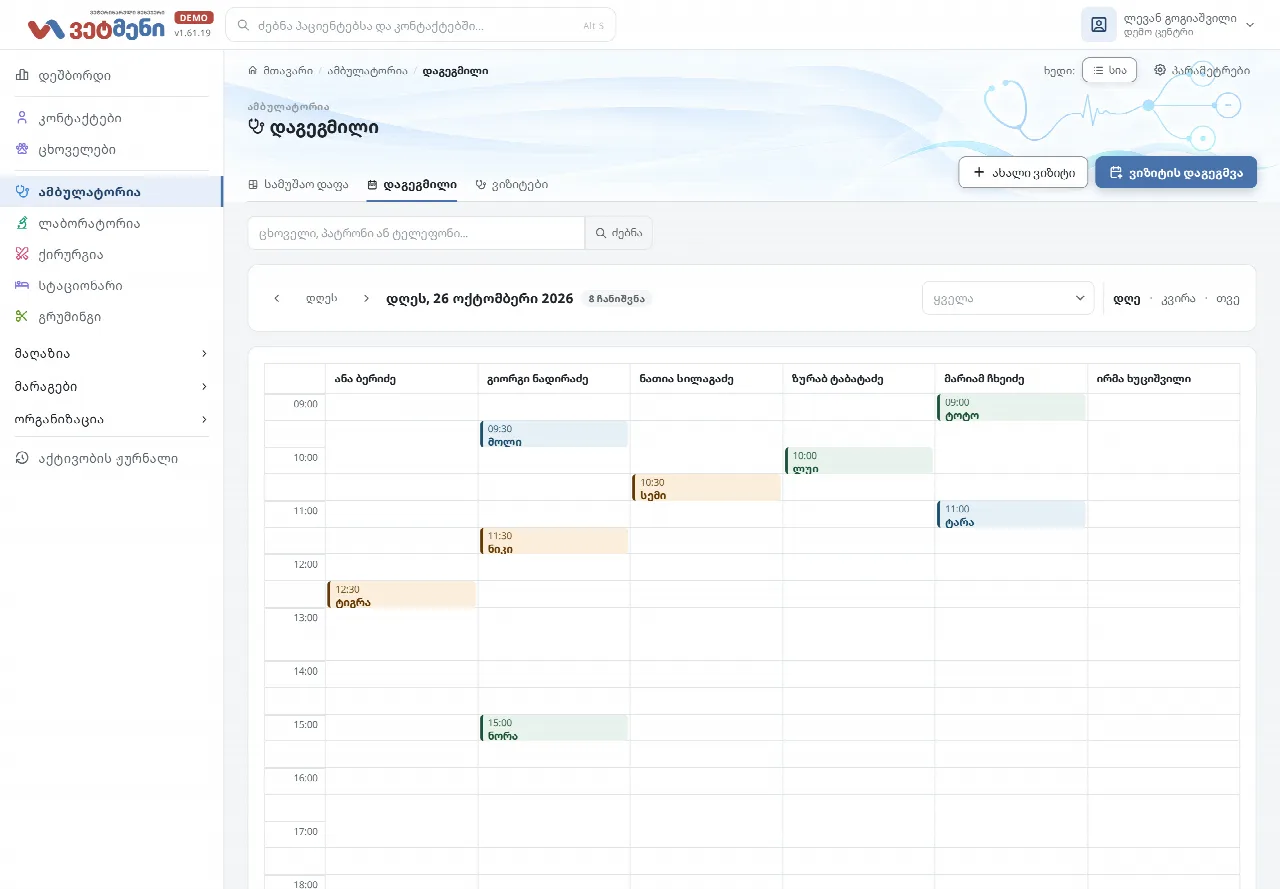Open the 09:00 ტოტო appointment
This screenshot has height=889, width=1280.
tap(1011, 407)
